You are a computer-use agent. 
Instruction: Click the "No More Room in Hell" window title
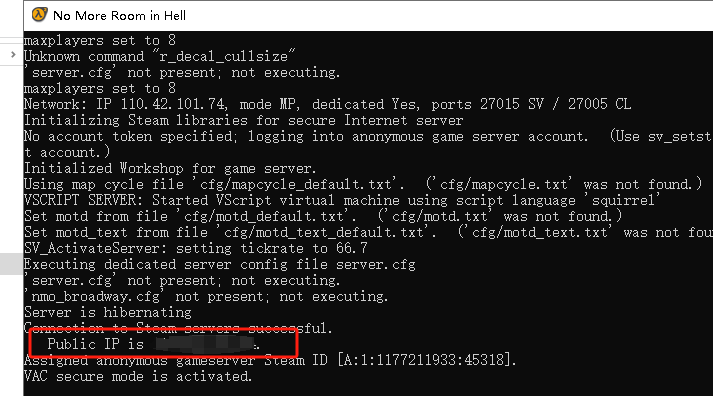pyautogui.click(x=120, y=16)
